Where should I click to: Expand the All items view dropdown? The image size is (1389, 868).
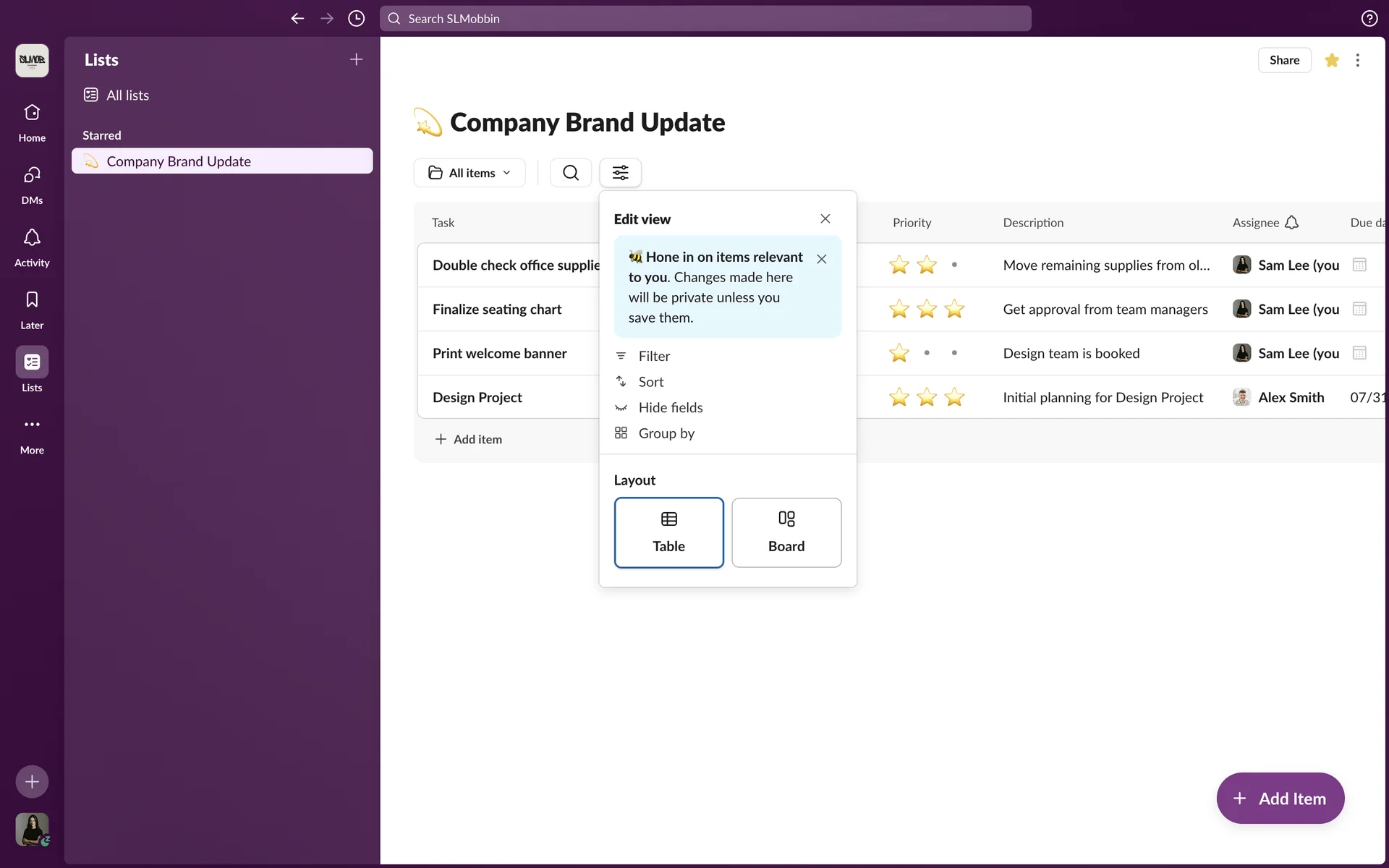[470, 173]
